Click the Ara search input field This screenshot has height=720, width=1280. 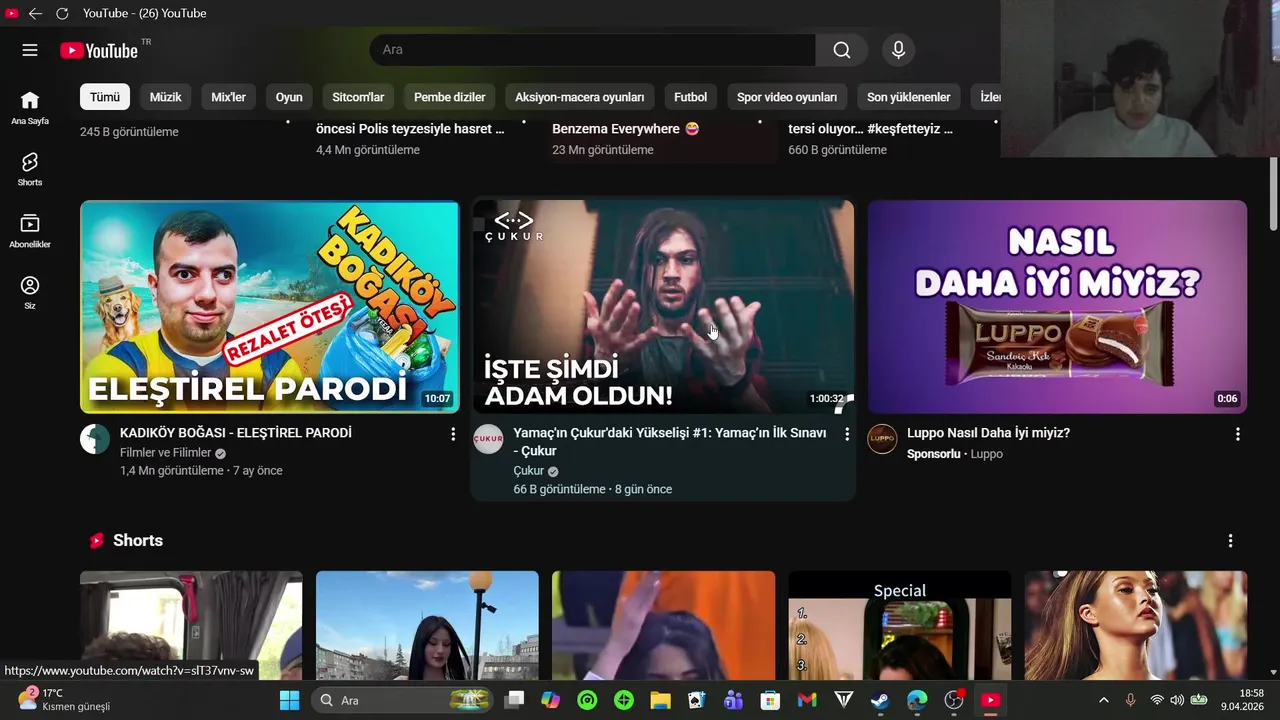pyautogui.click(x=592, y=50)
